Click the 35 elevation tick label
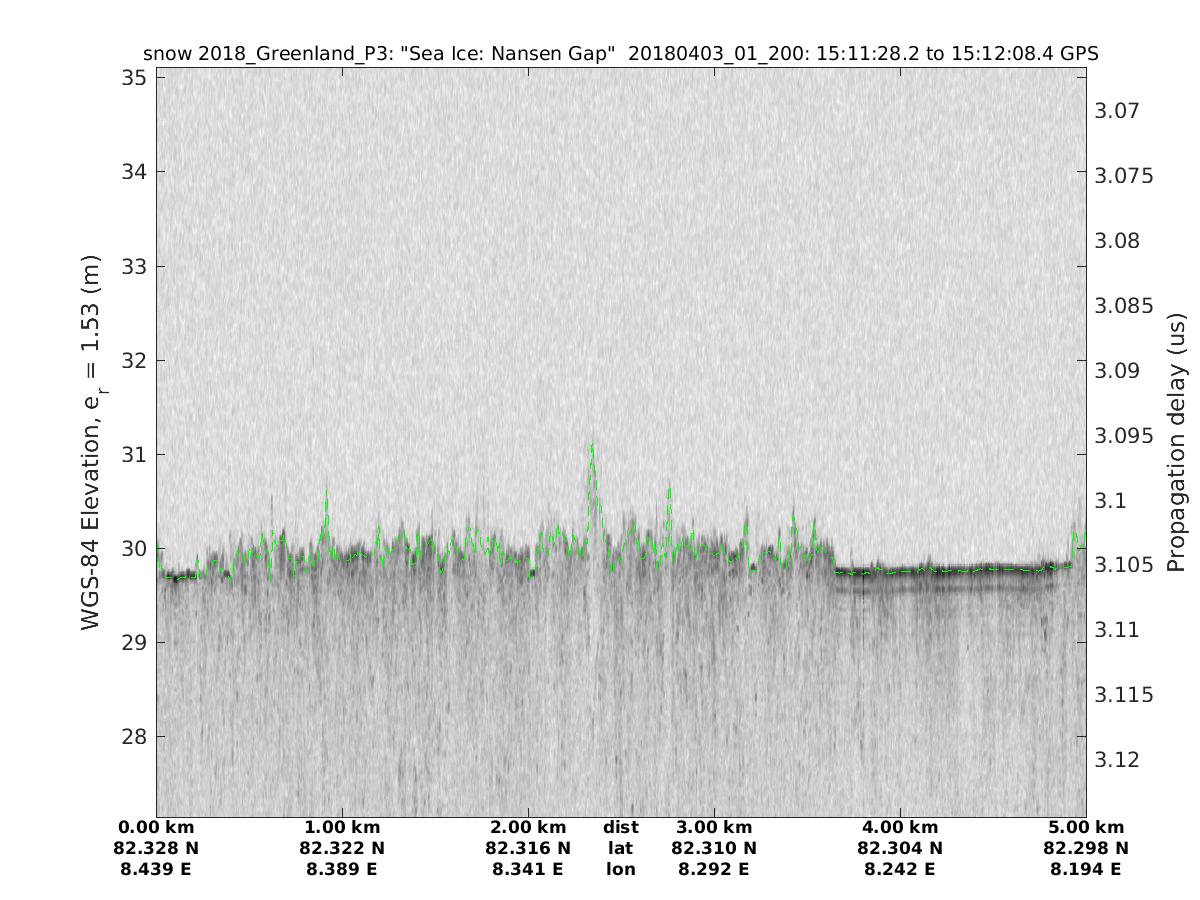1200x900 pixels. tap(132, 77)
